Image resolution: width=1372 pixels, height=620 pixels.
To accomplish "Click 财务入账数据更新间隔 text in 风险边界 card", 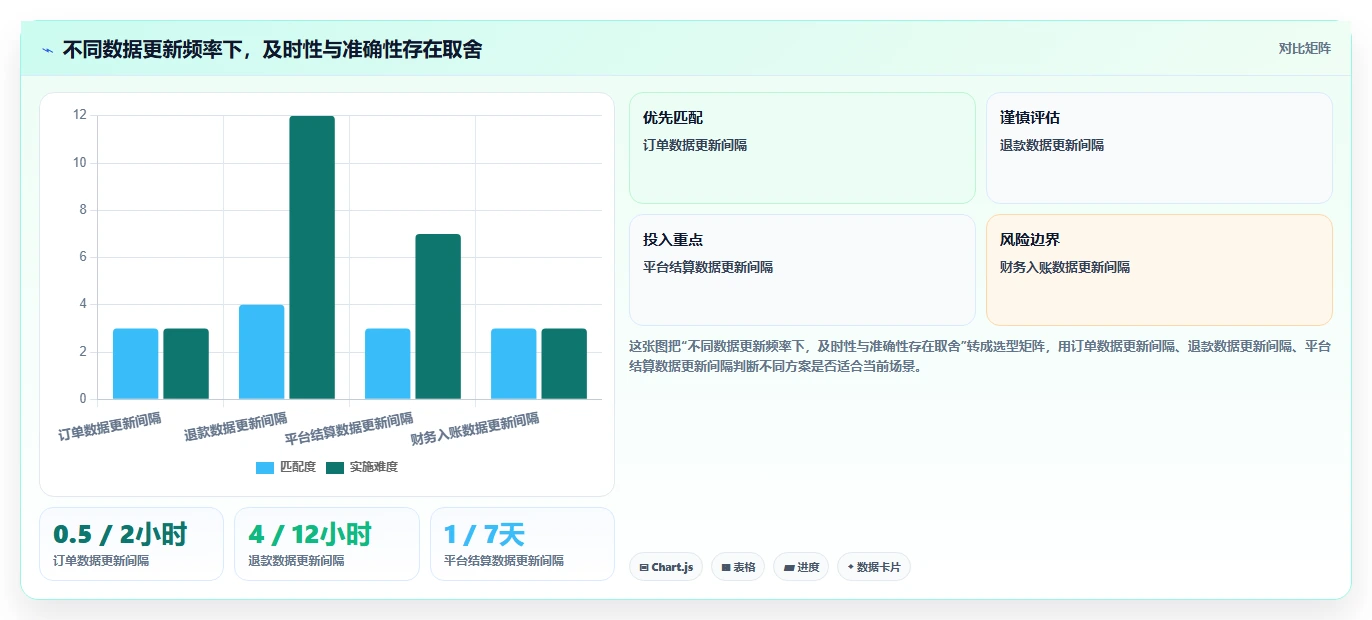I will click(1065, 267).
